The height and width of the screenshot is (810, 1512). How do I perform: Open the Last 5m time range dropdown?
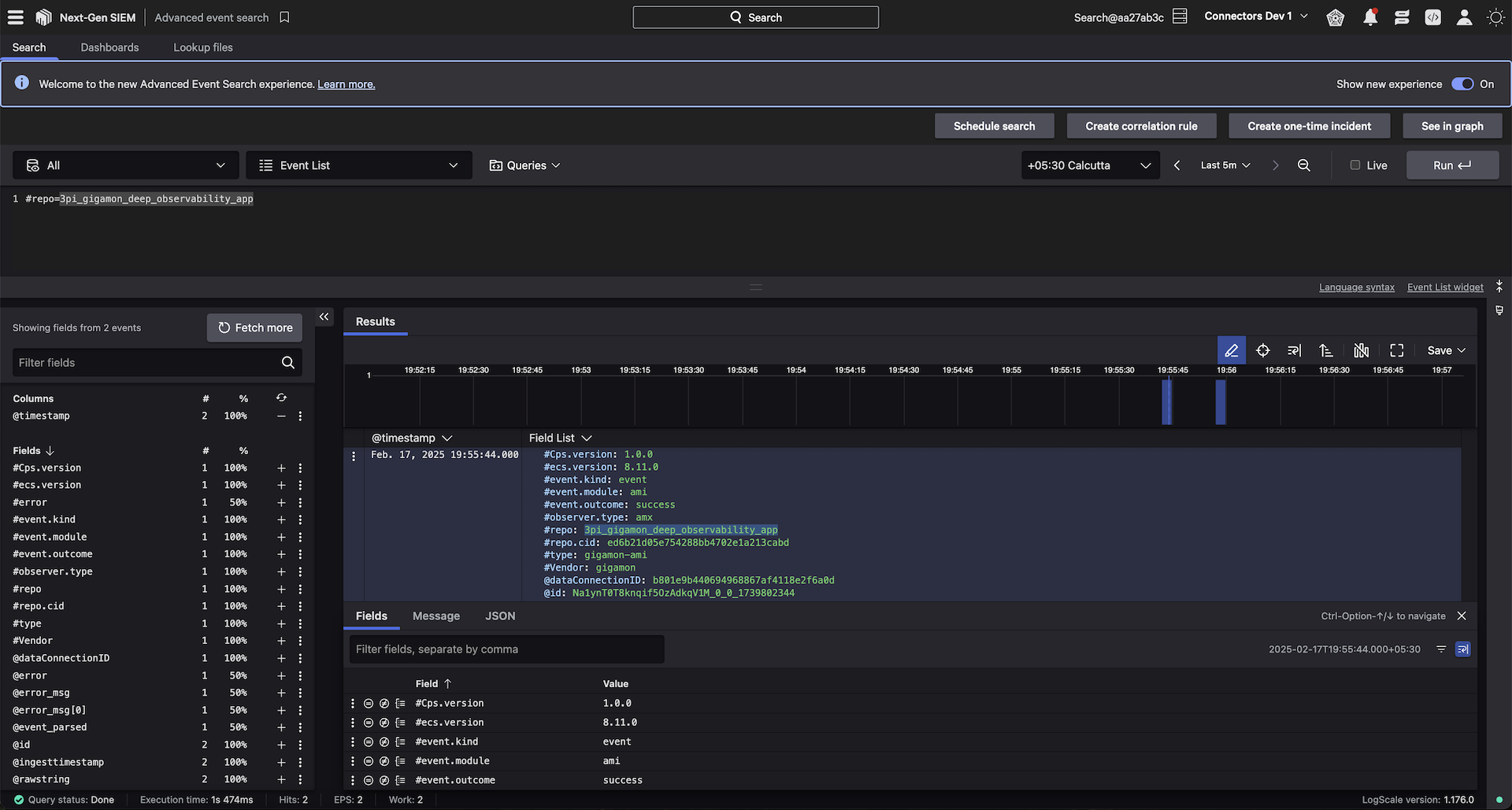1225,165
